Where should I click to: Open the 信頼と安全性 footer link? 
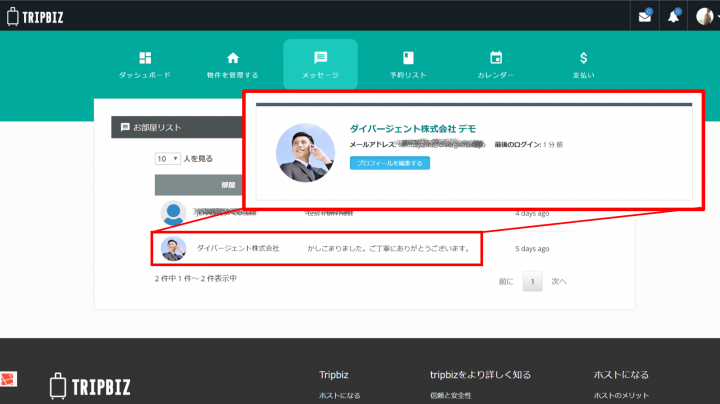[450, 395]
